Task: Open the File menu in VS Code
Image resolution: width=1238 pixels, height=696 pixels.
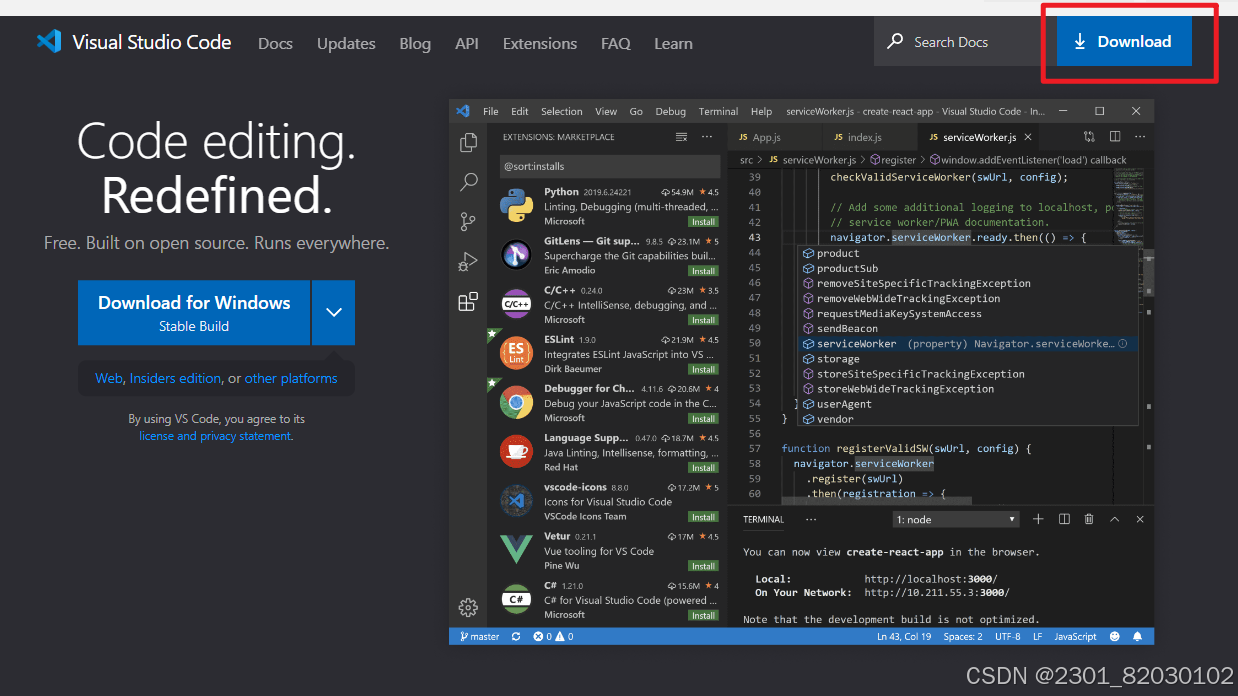Action: point(491,111)
